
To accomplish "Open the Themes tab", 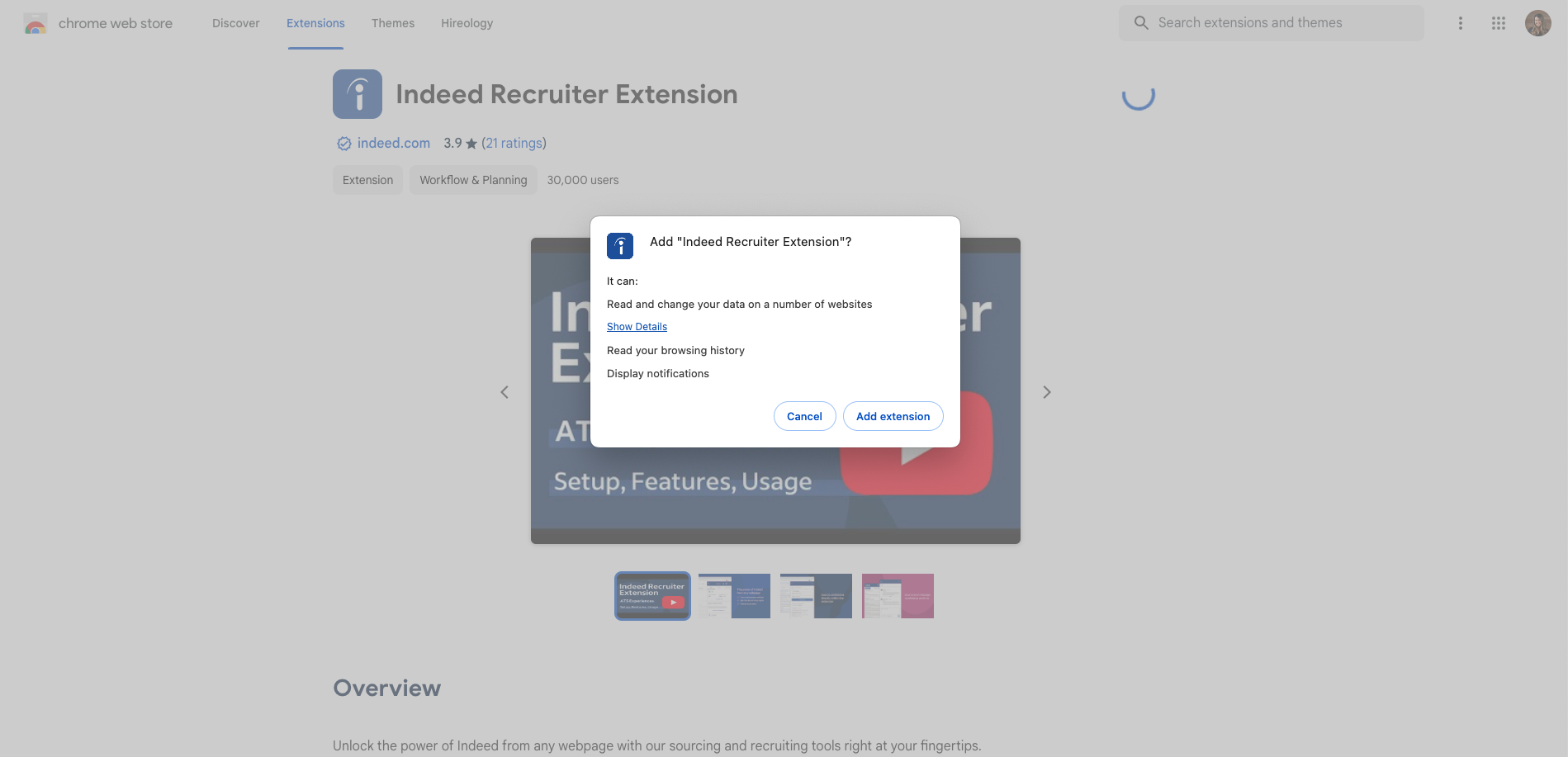I will click(x=393, y=23).
